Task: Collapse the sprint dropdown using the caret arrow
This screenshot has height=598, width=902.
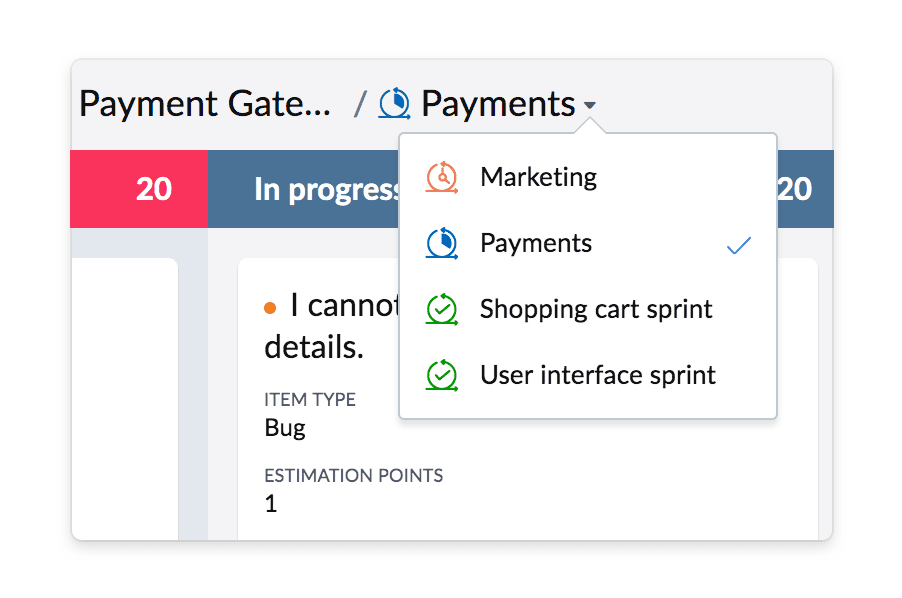Action: [590, 105]
